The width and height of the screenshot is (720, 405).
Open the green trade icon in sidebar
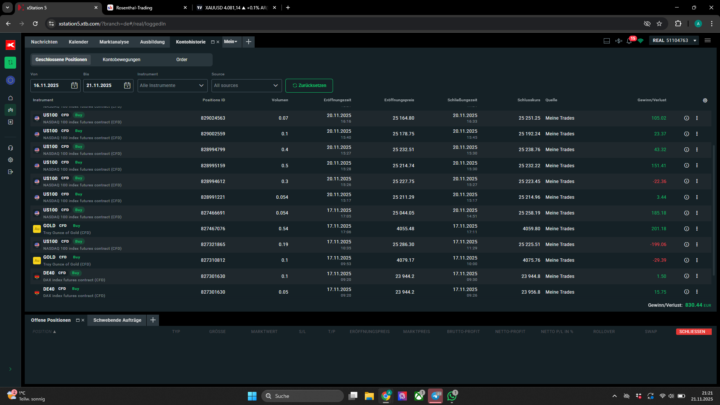point(10,62)
